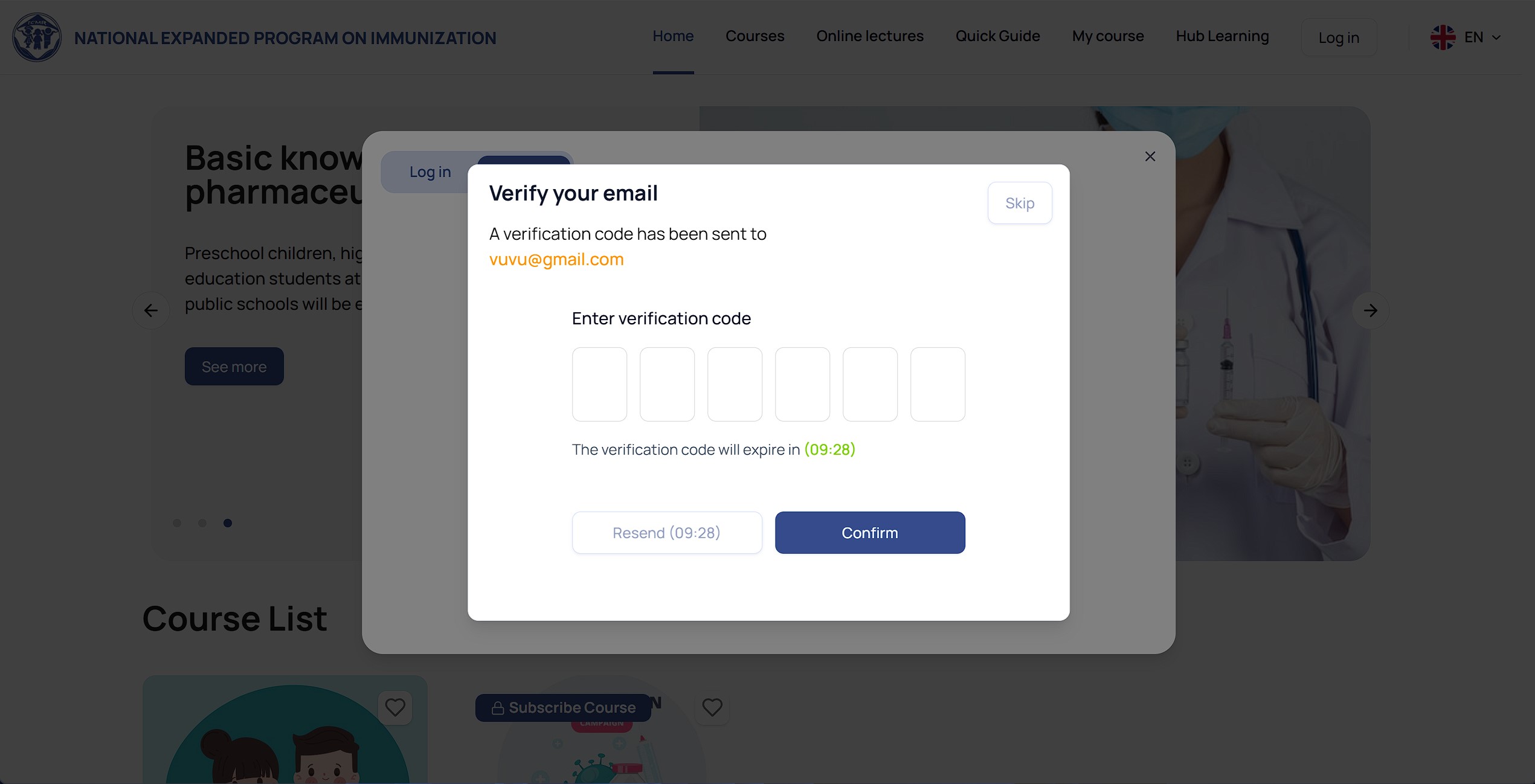
Task: Focus the first verification code box
Action: click(599, 384)
